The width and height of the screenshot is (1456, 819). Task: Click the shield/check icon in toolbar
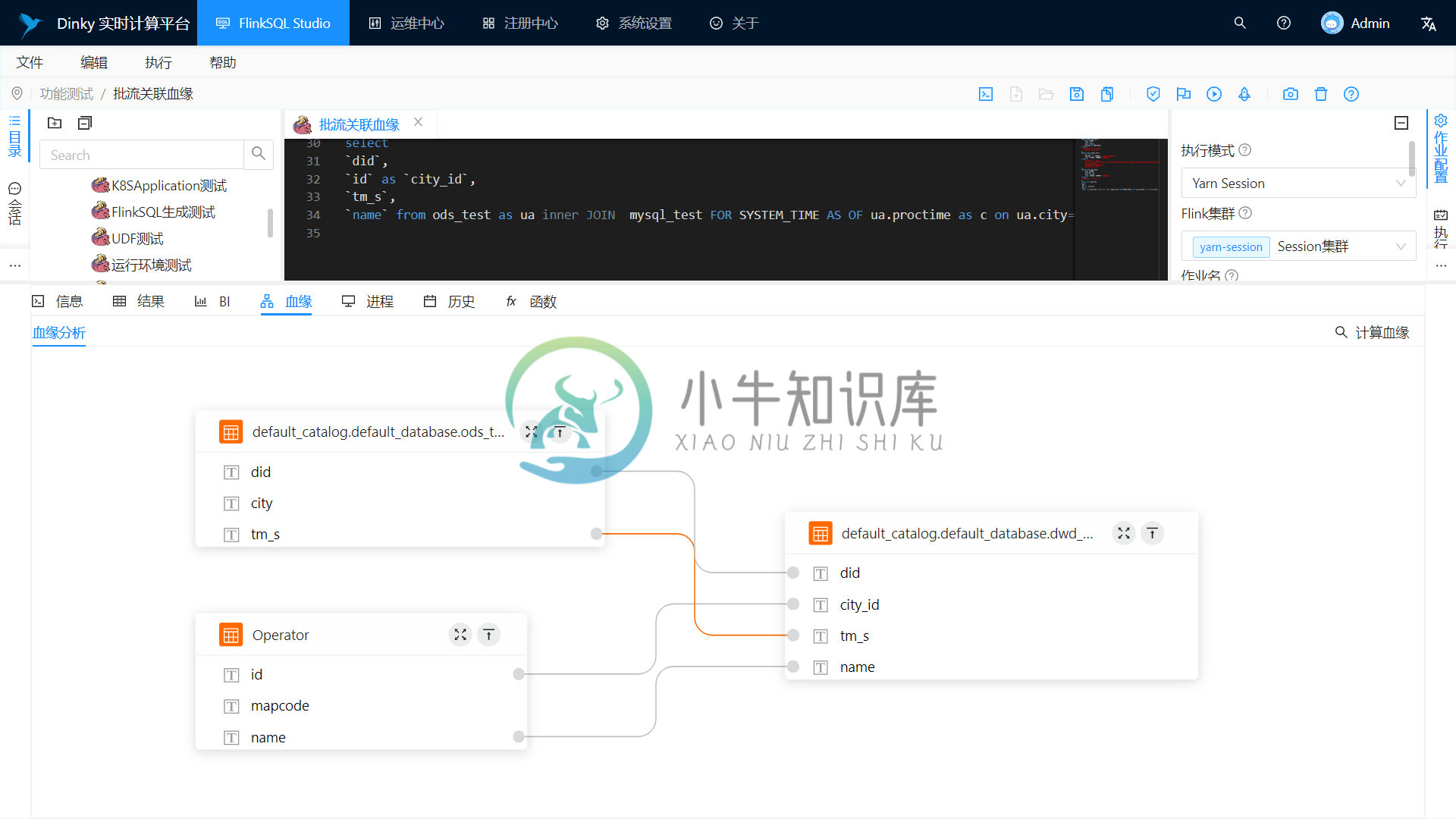(x=1151, y=94)
